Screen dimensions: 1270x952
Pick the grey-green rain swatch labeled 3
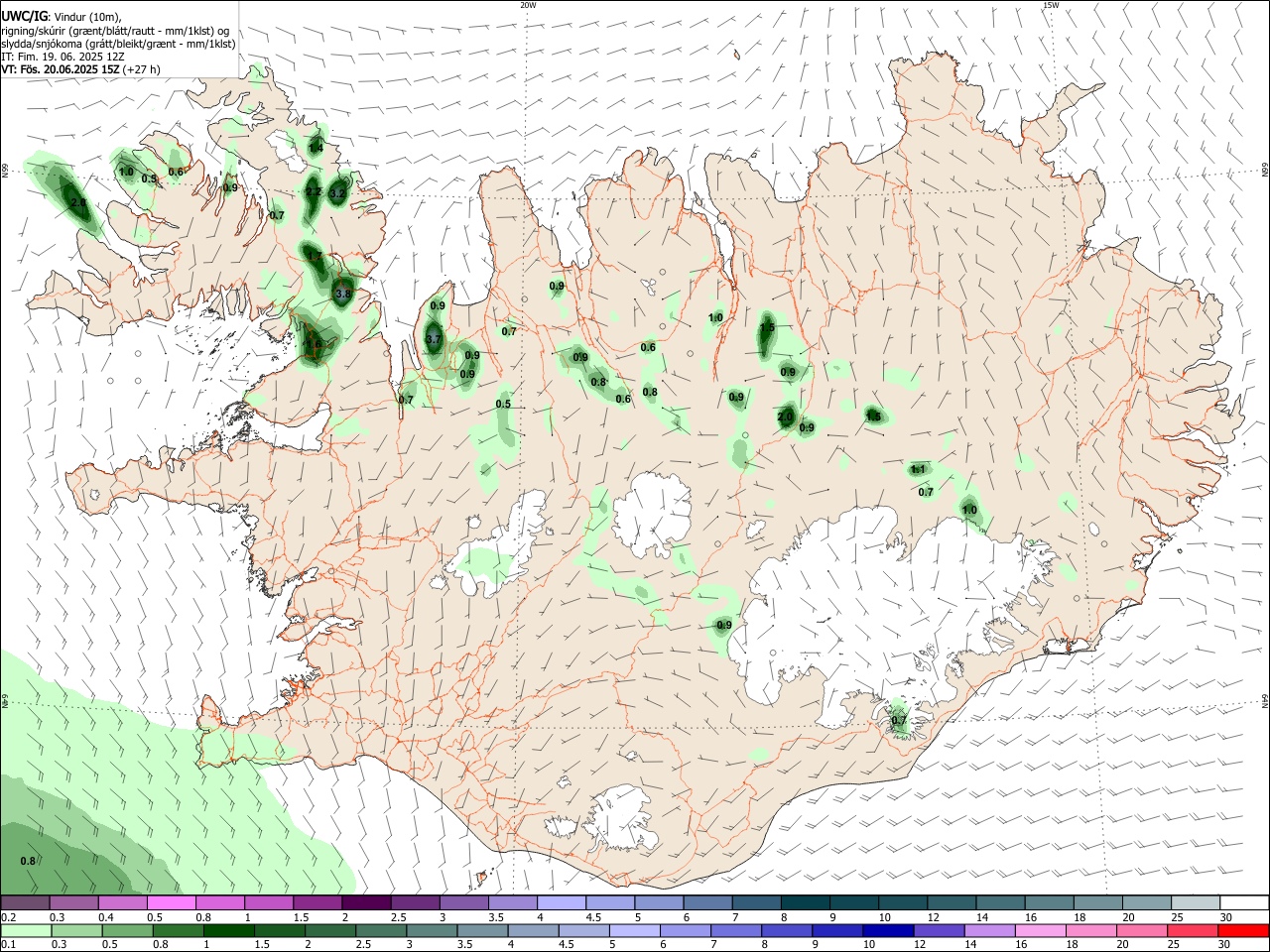point(431,931)
